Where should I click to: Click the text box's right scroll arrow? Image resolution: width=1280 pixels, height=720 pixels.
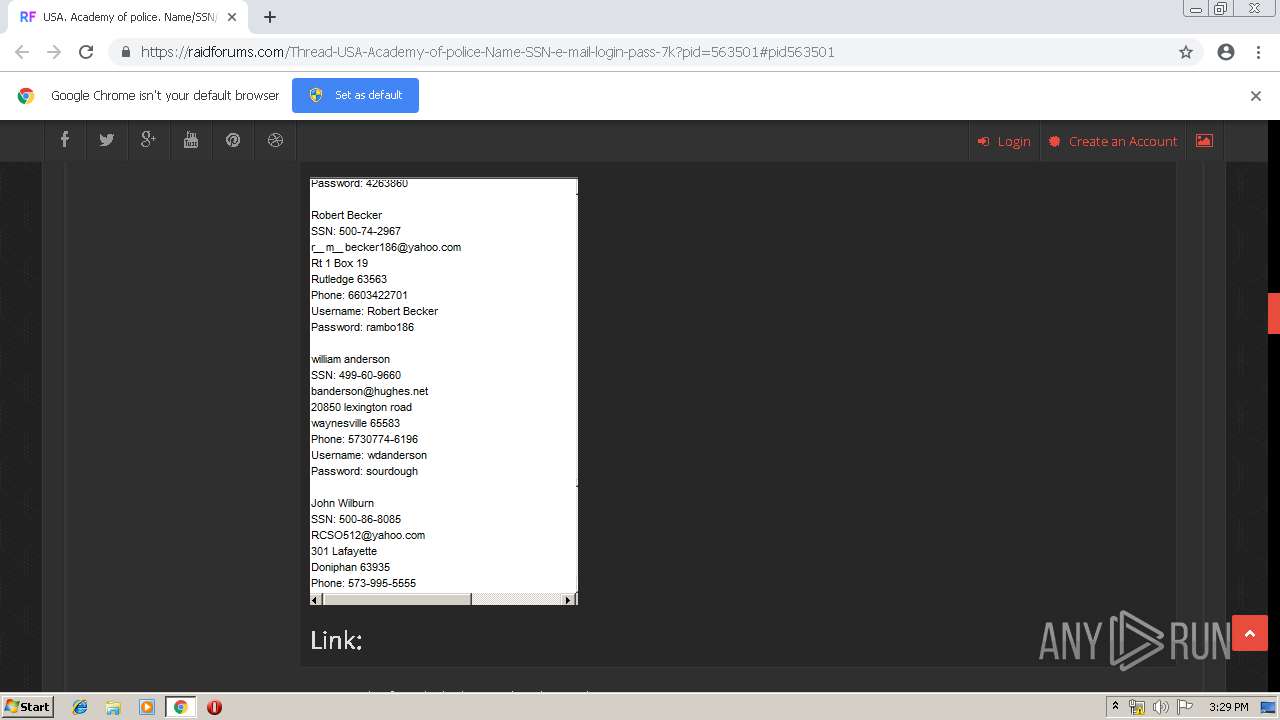(569, 599)
